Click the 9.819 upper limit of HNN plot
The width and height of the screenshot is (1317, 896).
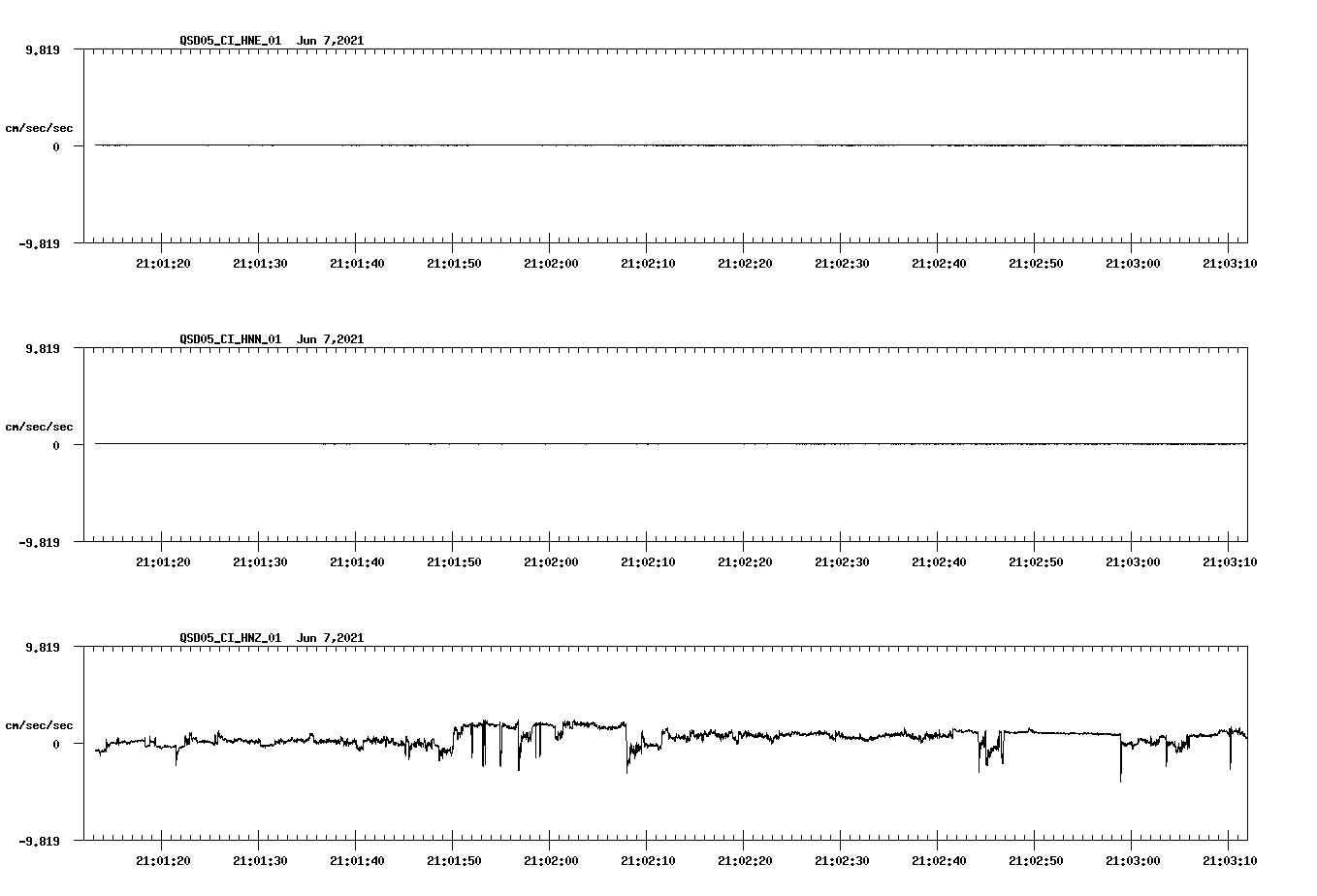pos(43,349)
